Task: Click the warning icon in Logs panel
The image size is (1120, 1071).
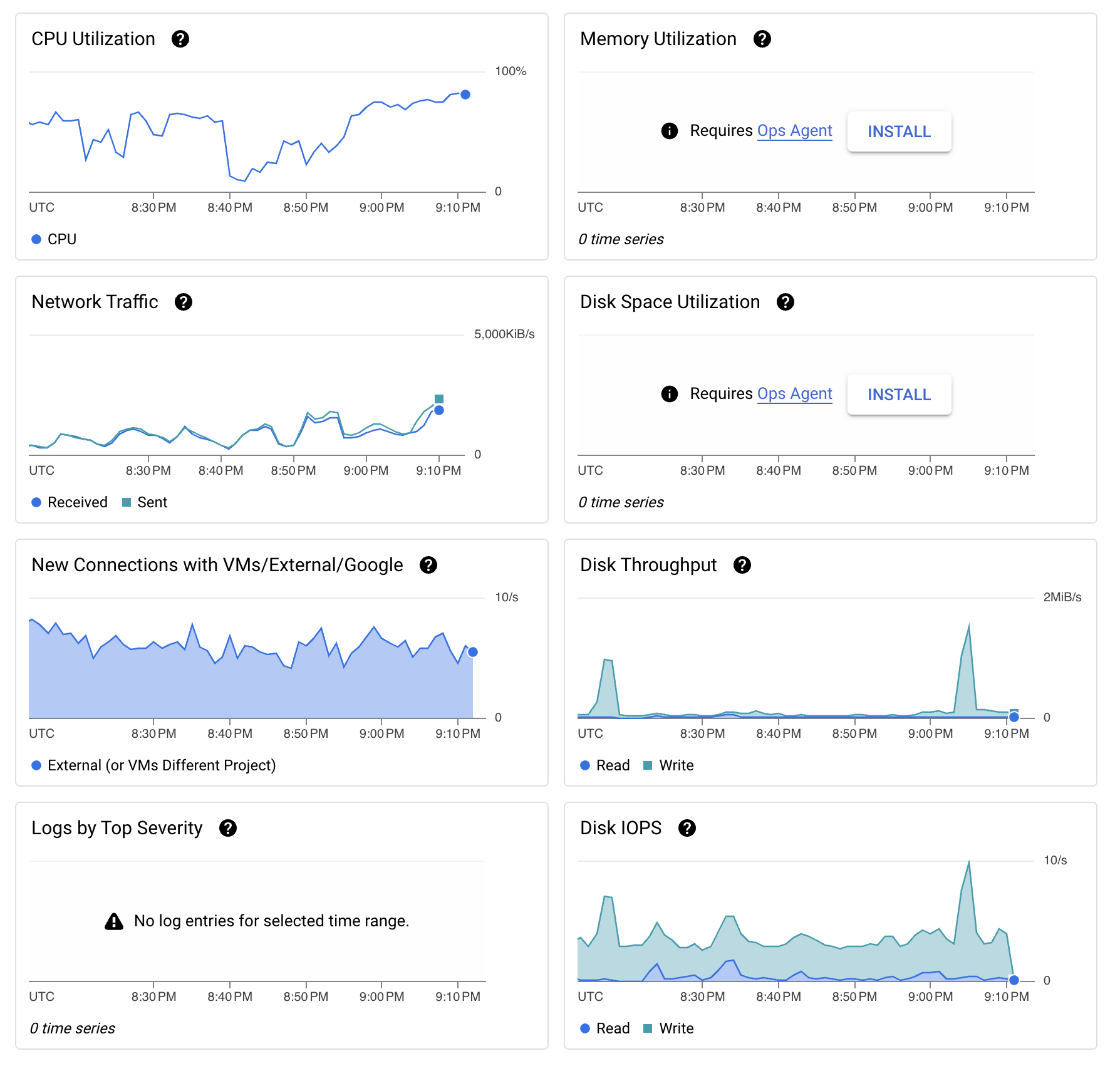Action: coord(114,921)
